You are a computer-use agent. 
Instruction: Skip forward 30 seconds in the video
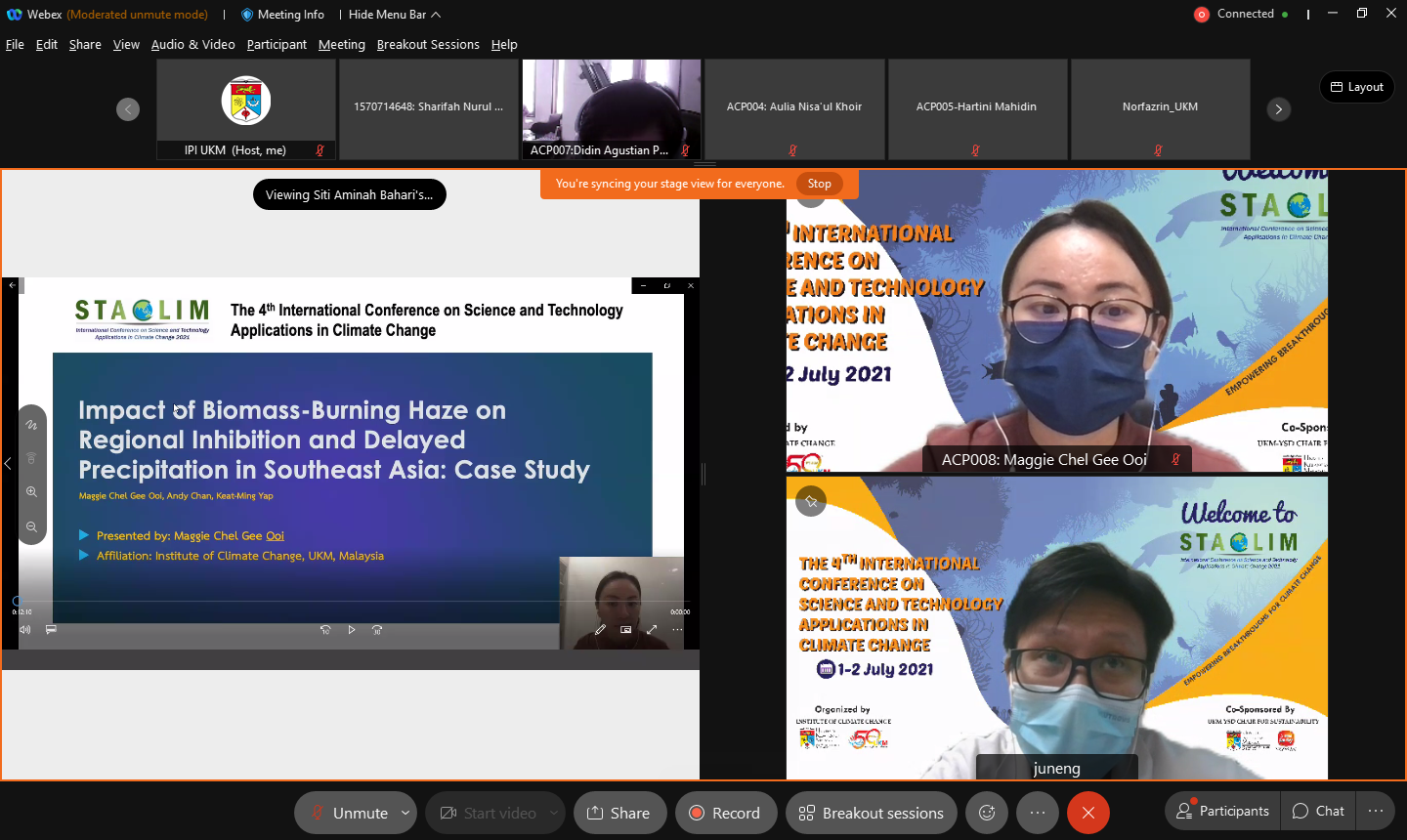point(377,630)
